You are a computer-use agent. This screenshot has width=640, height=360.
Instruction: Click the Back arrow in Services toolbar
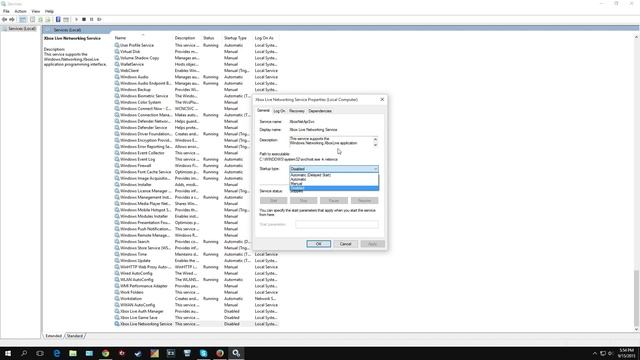[4, 20]
